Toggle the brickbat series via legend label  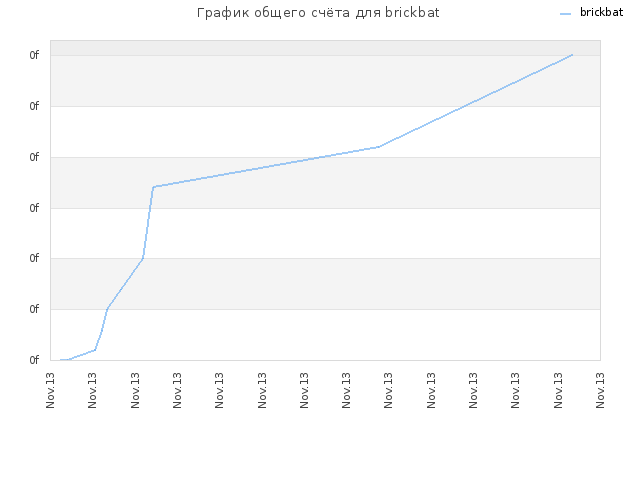pyautogui.click(x=601, y=12)
